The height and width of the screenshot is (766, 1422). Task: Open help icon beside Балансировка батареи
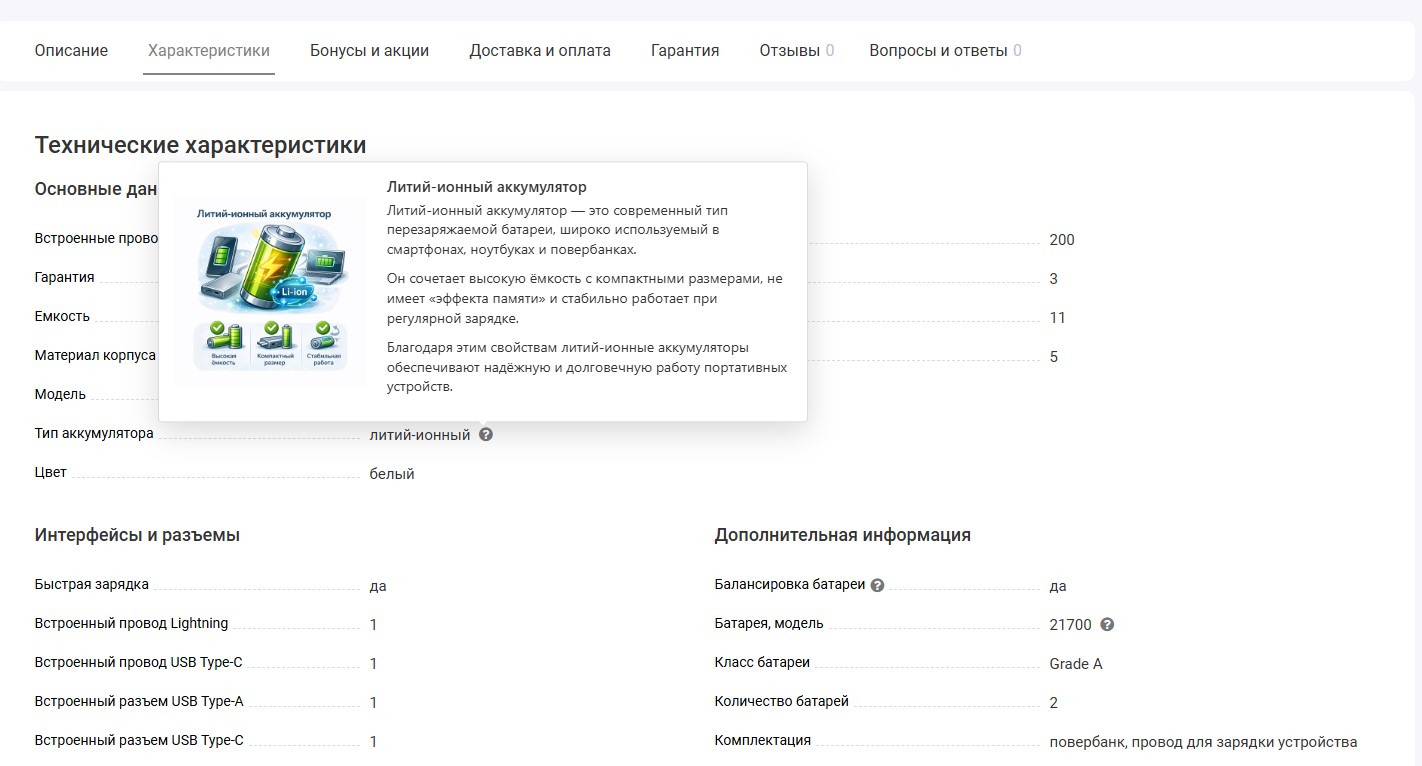click(877, 586)
